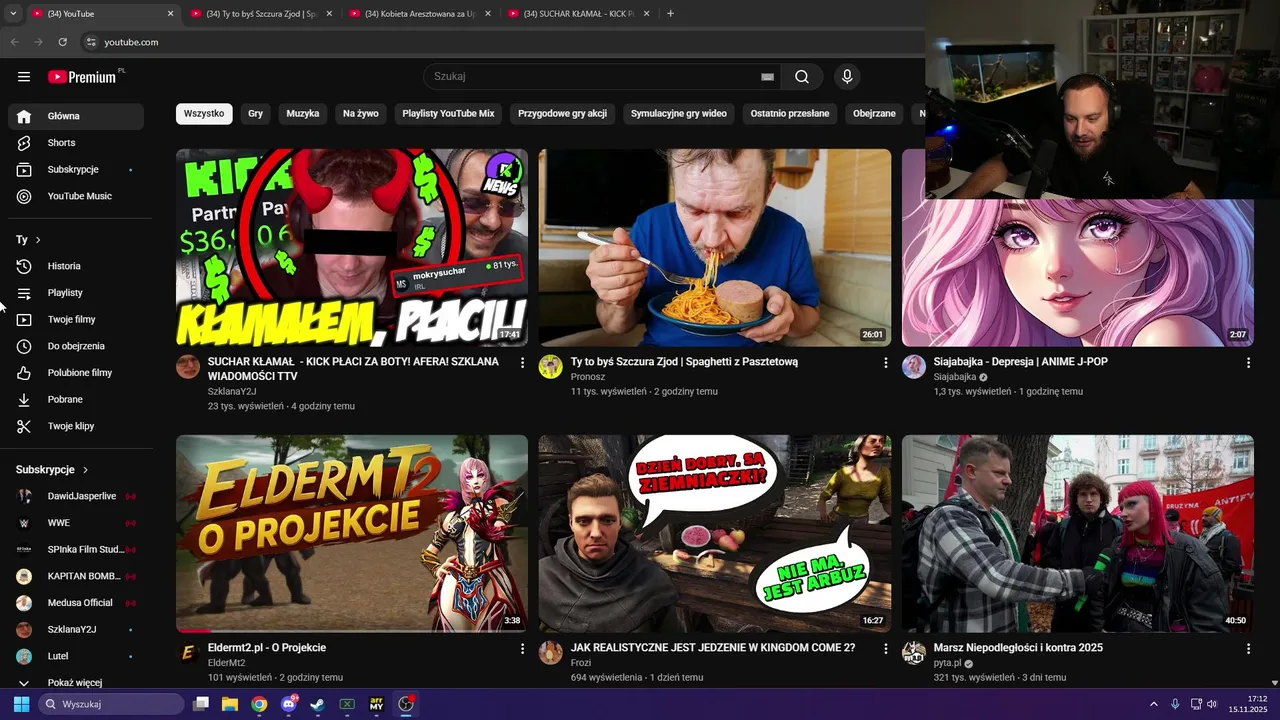Open the Marsz Niepodległości video thumbnail
Screen dimensions: 1280x720
[x=1078, y=533]
